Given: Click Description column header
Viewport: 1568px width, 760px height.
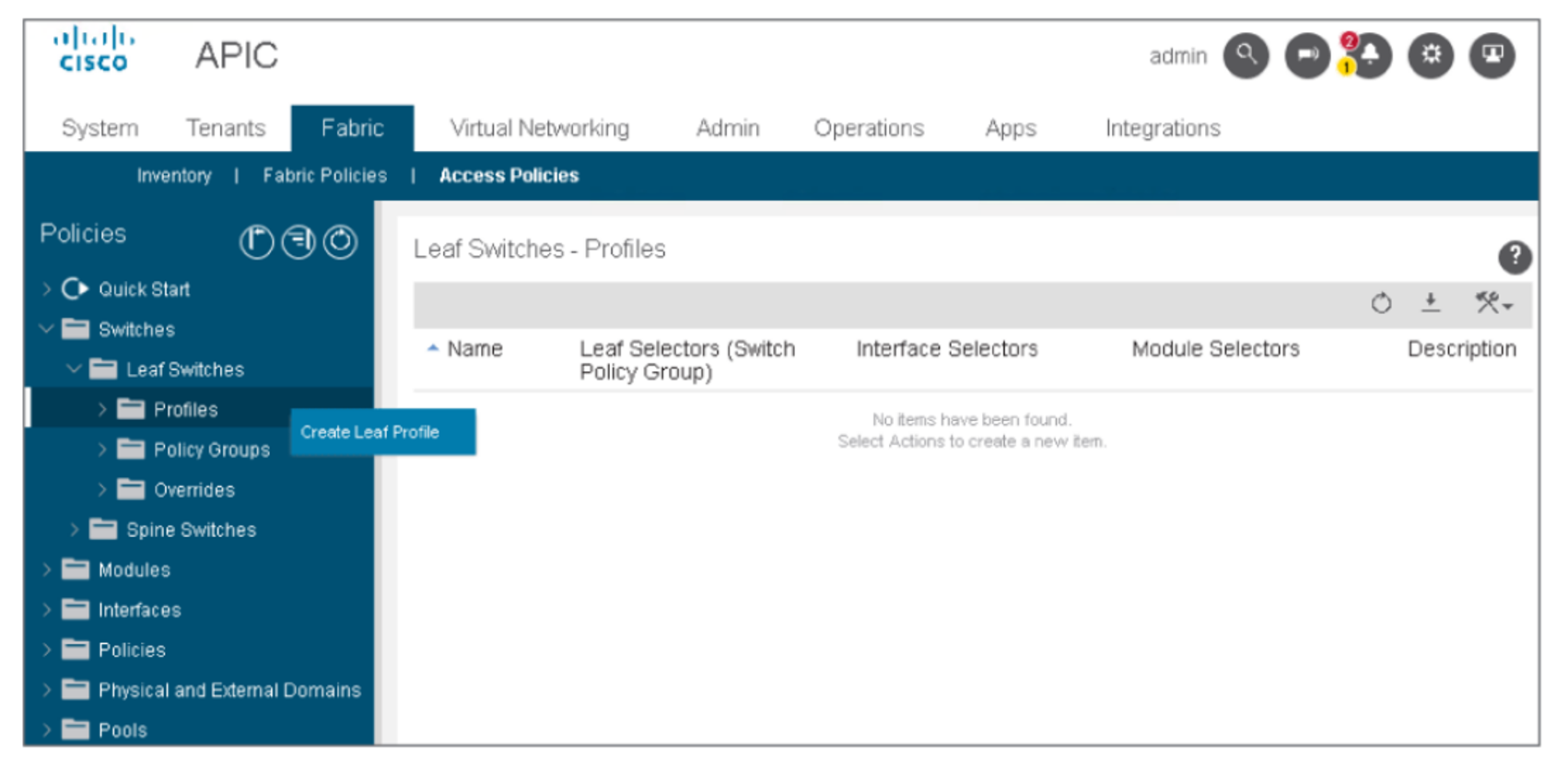Looking at the screenshot, I should point(1461,350).
